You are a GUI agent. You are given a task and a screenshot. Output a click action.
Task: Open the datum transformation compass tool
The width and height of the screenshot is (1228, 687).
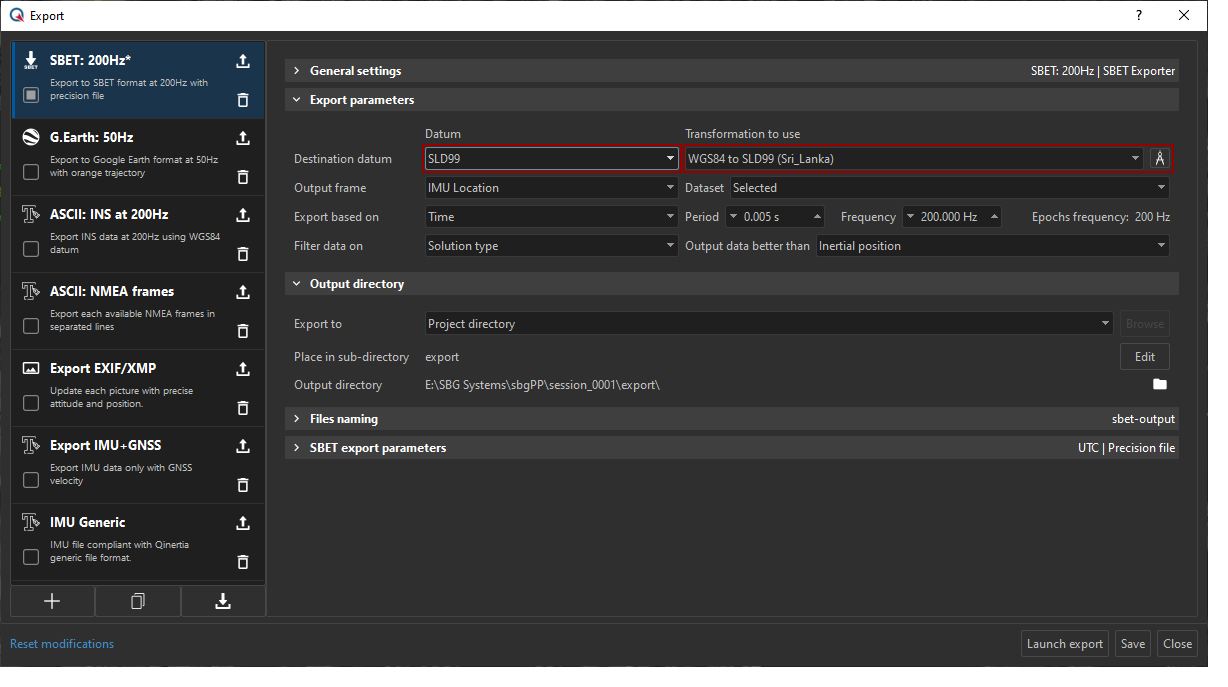1159,158
